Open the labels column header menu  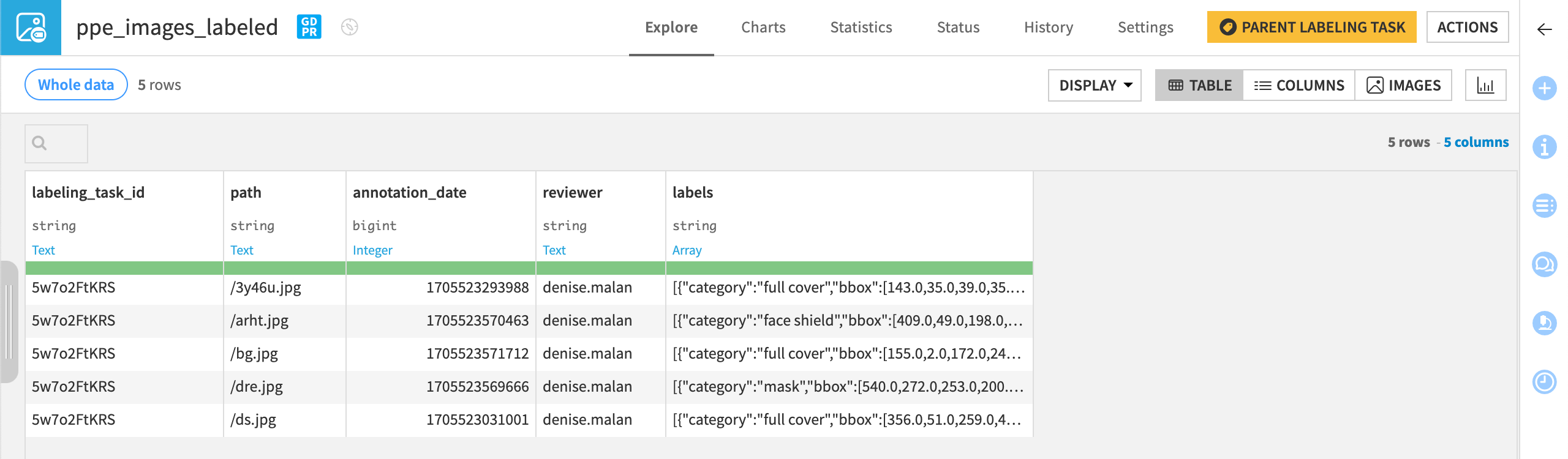(x=692, y=193)
